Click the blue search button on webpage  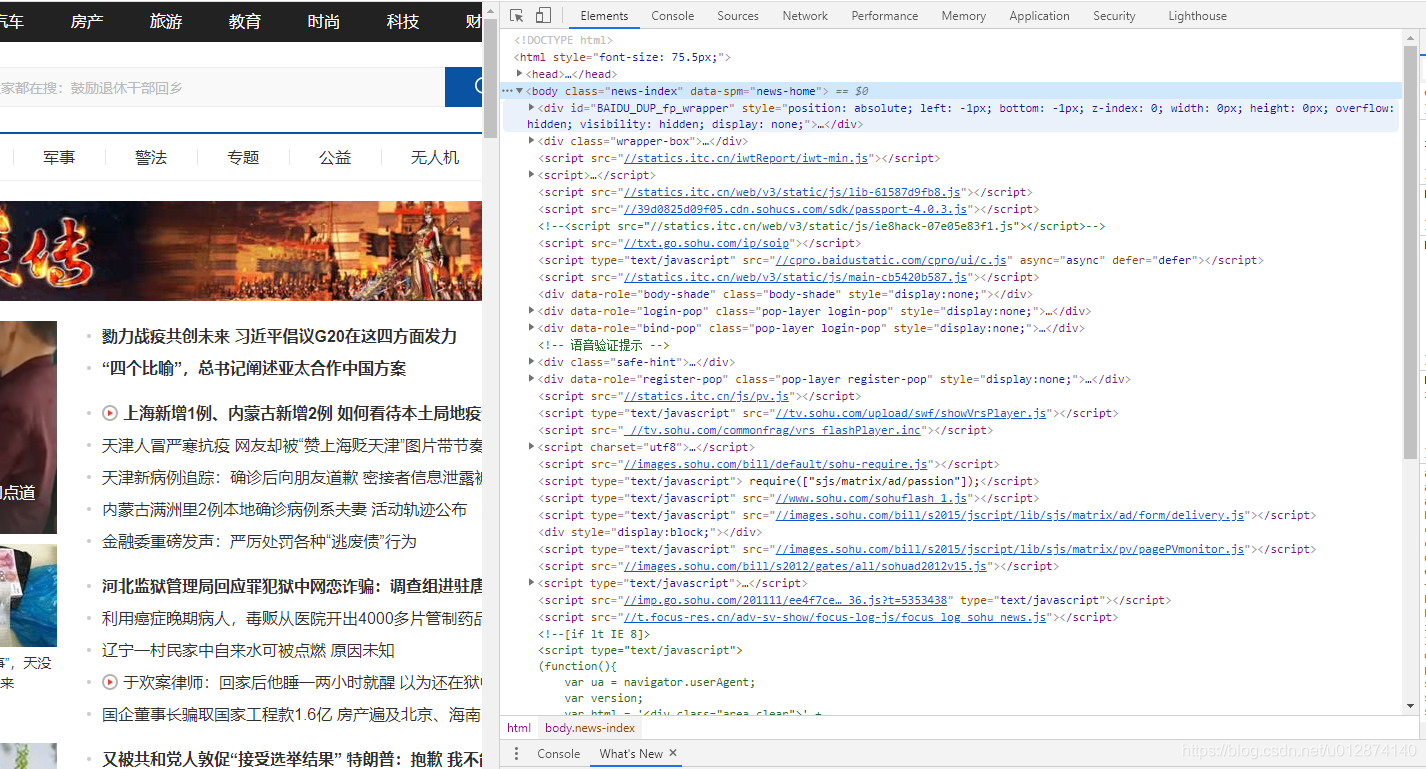tap(464, 87)
